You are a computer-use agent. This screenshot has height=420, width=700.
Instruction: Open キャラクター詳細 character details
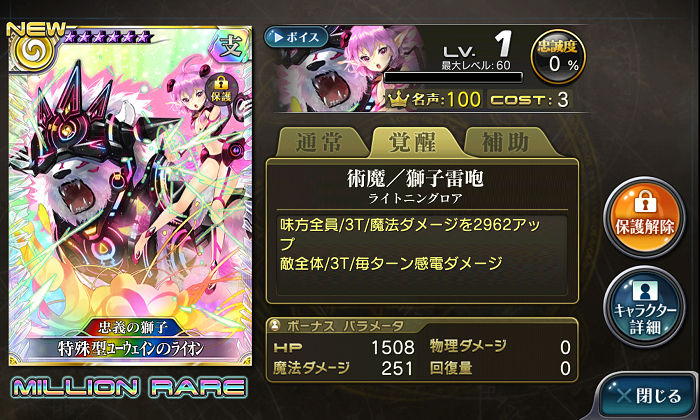(x=644, y=307)
